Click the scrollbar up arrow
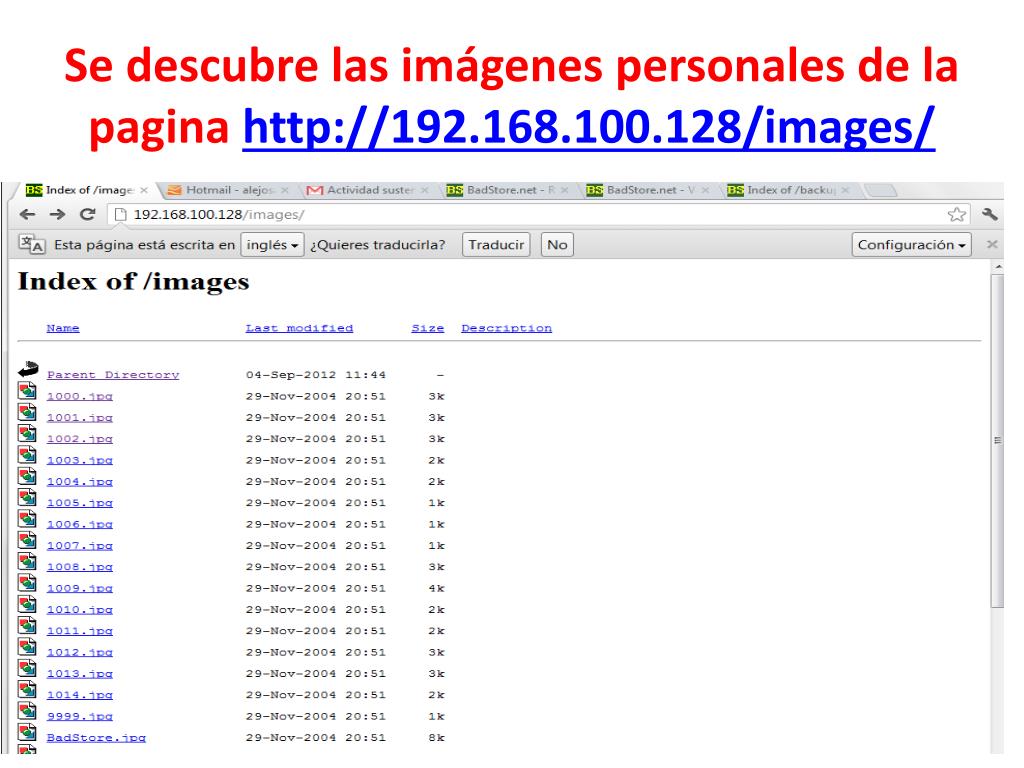The image size is (1024, 768). coord(997,267)
